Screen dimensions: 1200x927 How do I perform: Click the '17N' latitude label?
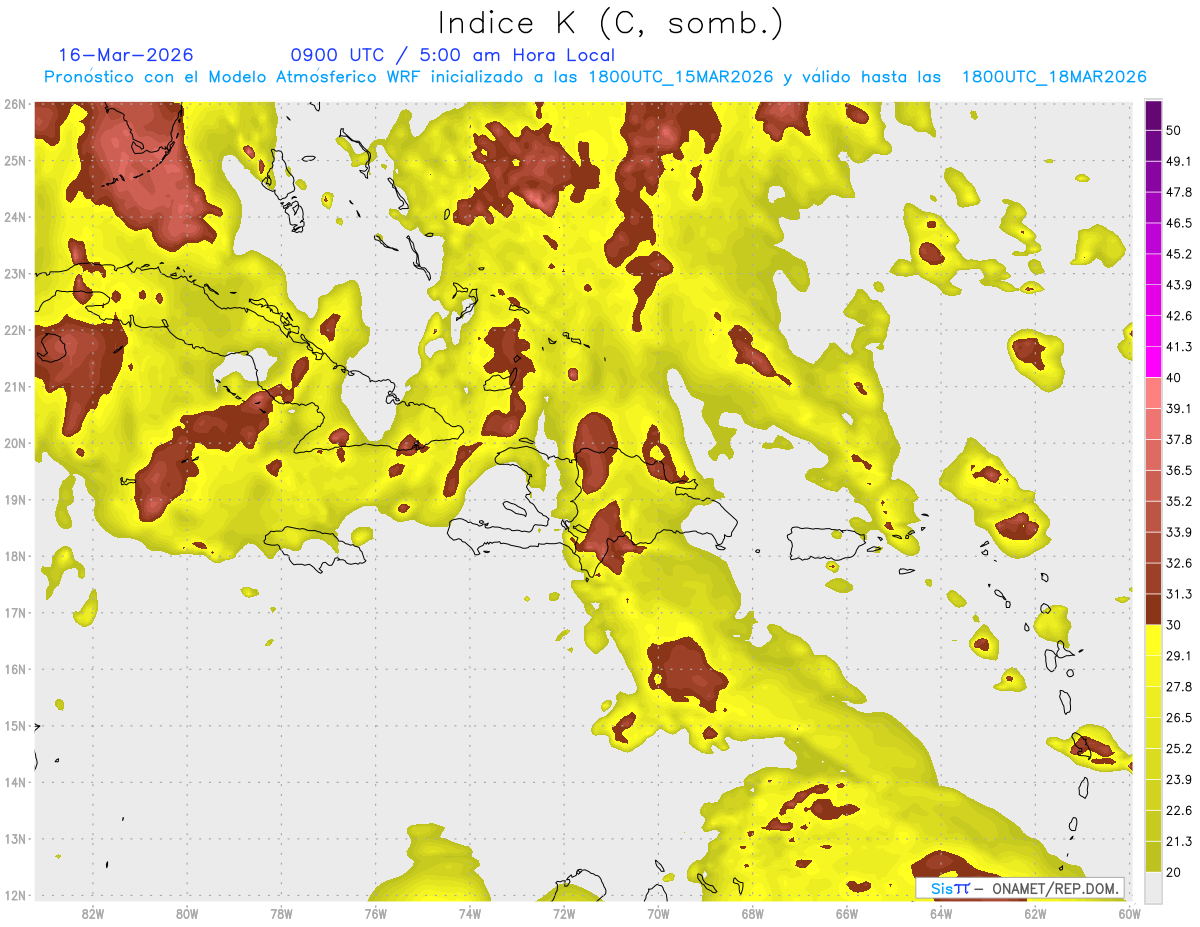coord(15,613)
